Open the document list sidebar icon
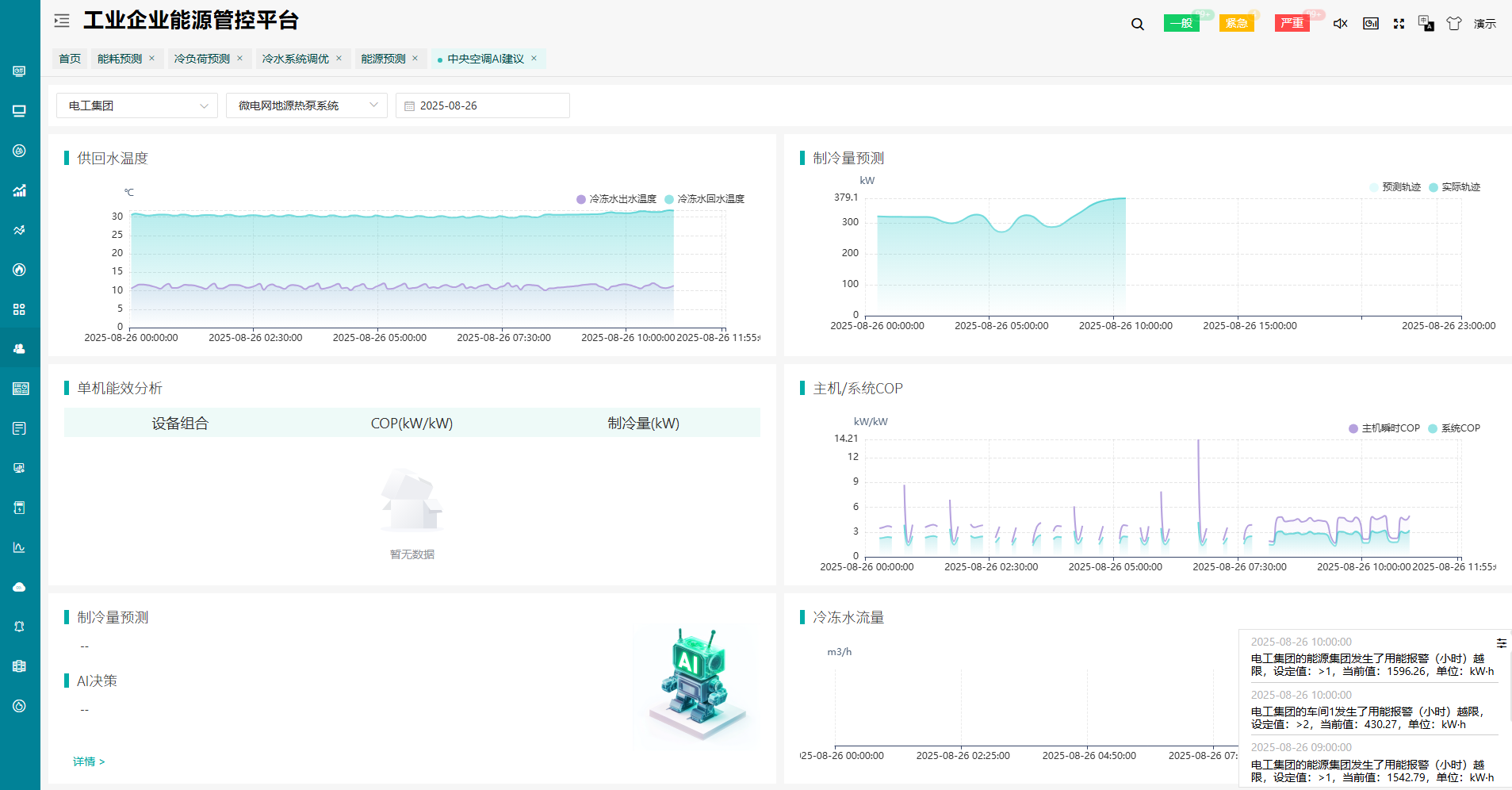The width and height of the screenshot is (1512, 790). click(x=20, y=428)
